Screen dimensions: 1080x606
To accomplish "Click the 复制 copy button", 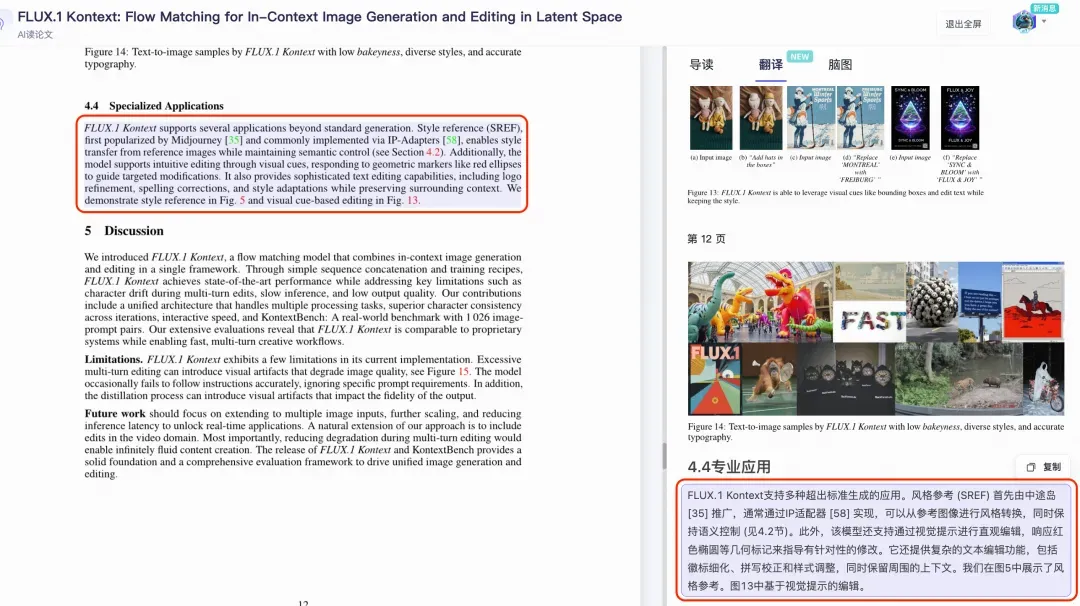I will point(1043,467).
